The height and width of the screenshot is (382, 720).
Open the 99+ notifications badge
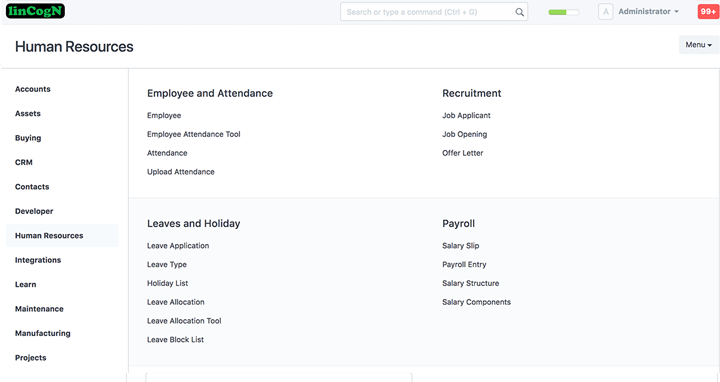(708, 11)
